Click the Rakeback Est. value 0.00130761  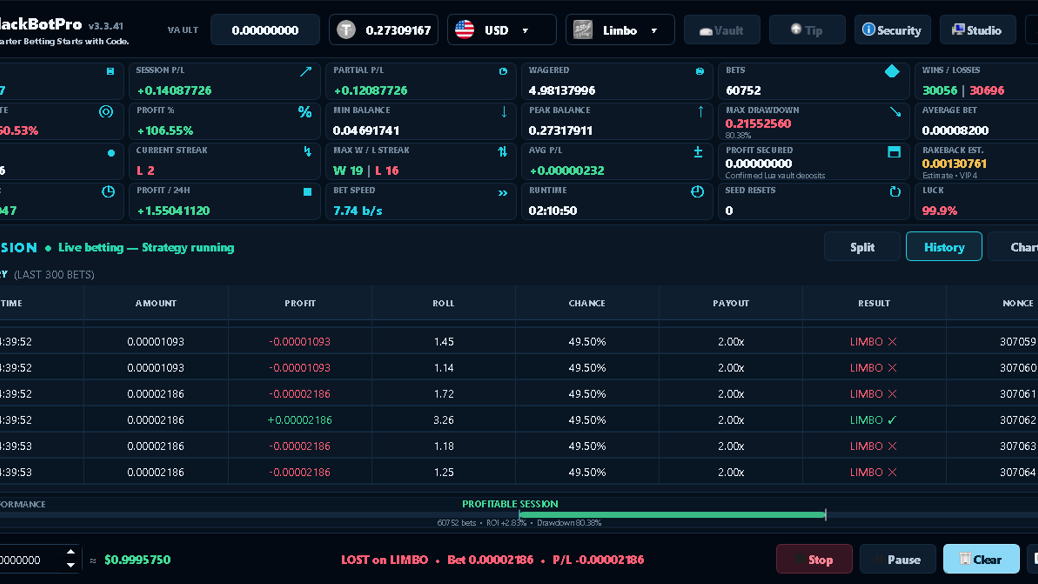click(954, 164)
